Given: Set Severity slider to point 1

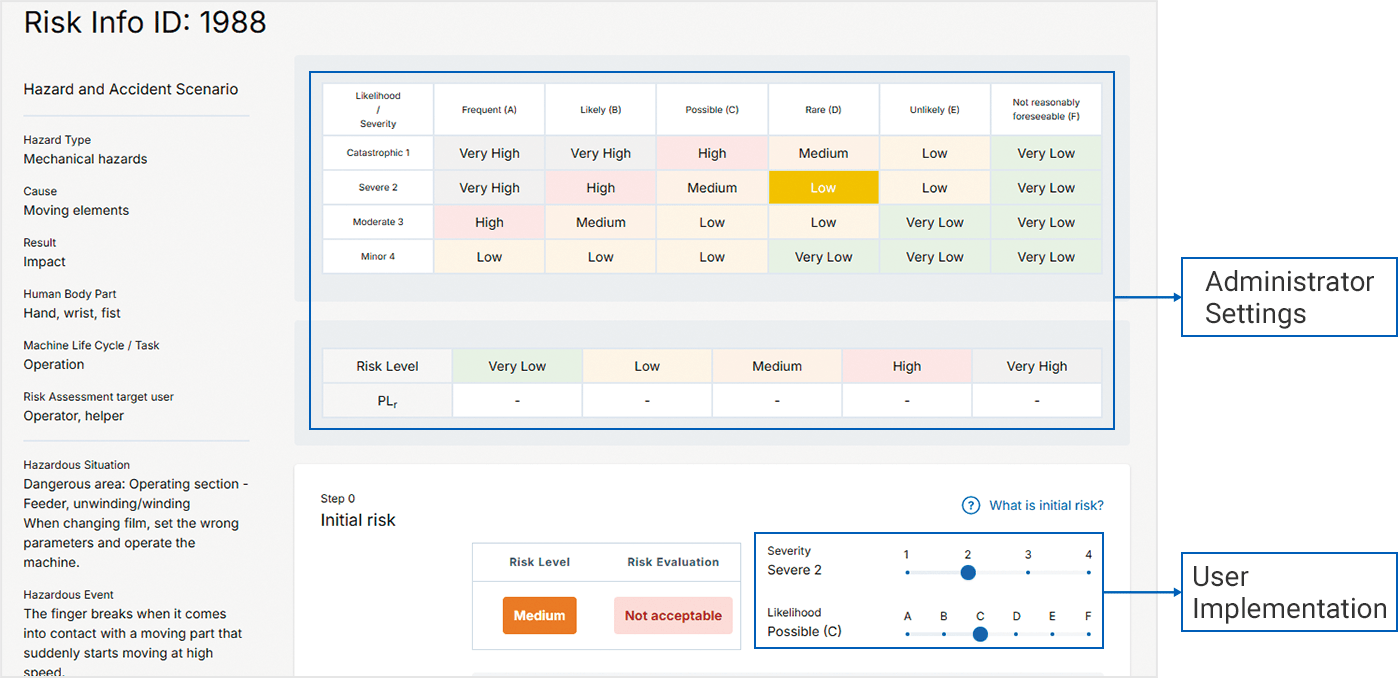Looking at the screenshot, I should click(907, 573).
